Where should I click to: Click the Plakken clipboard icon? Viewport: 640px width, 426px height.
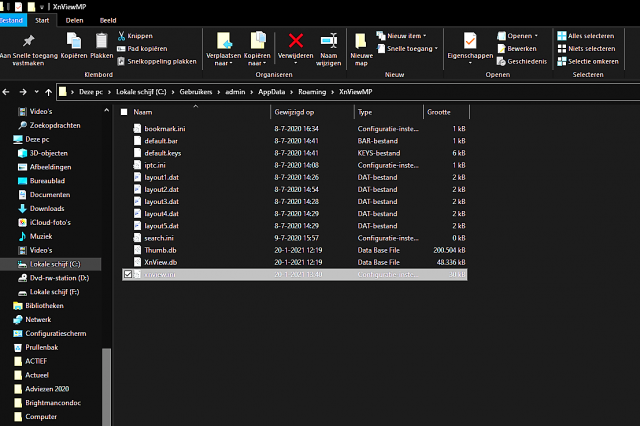[x=101, y=41]
